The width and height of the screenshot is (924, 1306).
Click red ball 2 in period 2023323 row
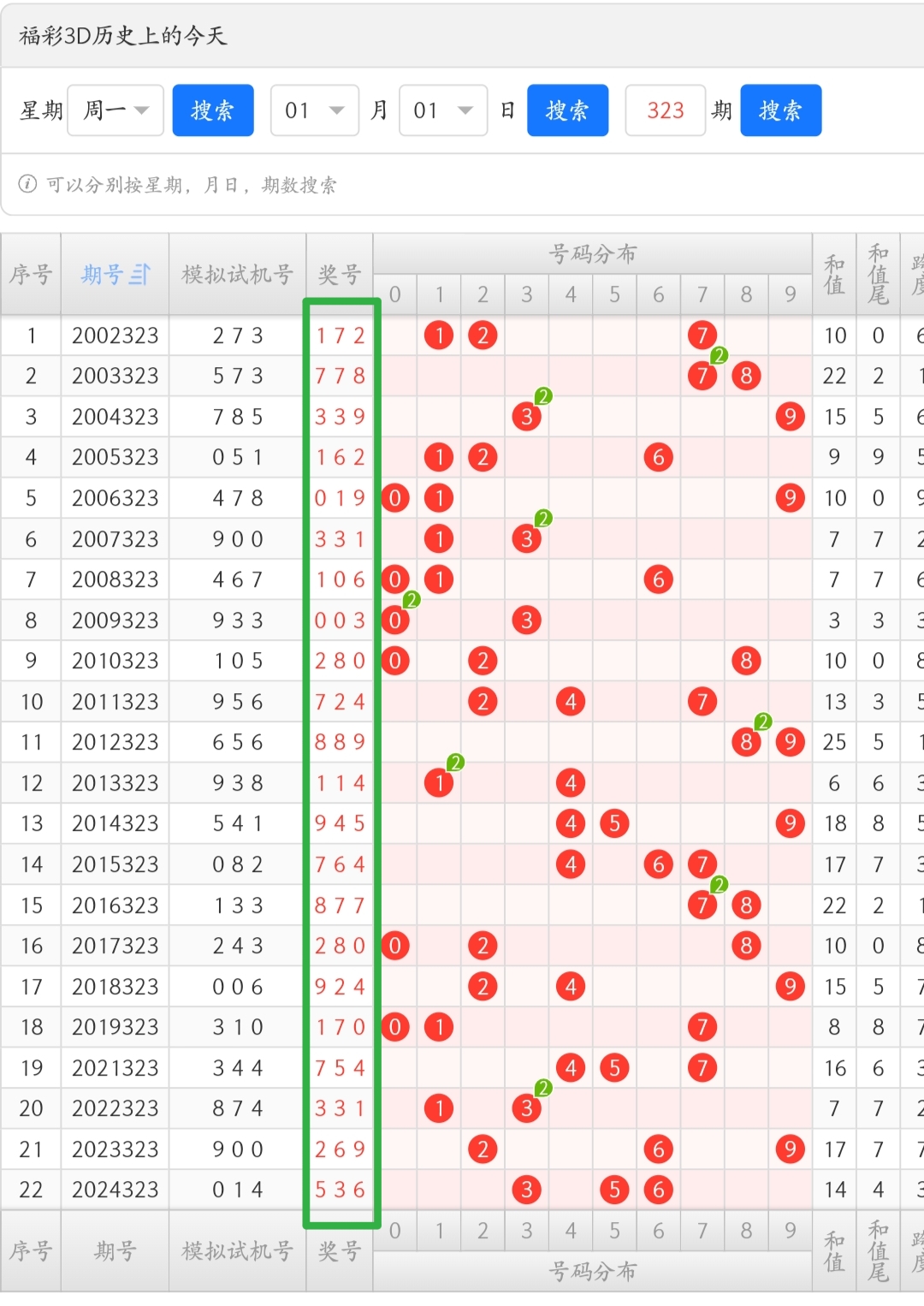coord(483,1149)
